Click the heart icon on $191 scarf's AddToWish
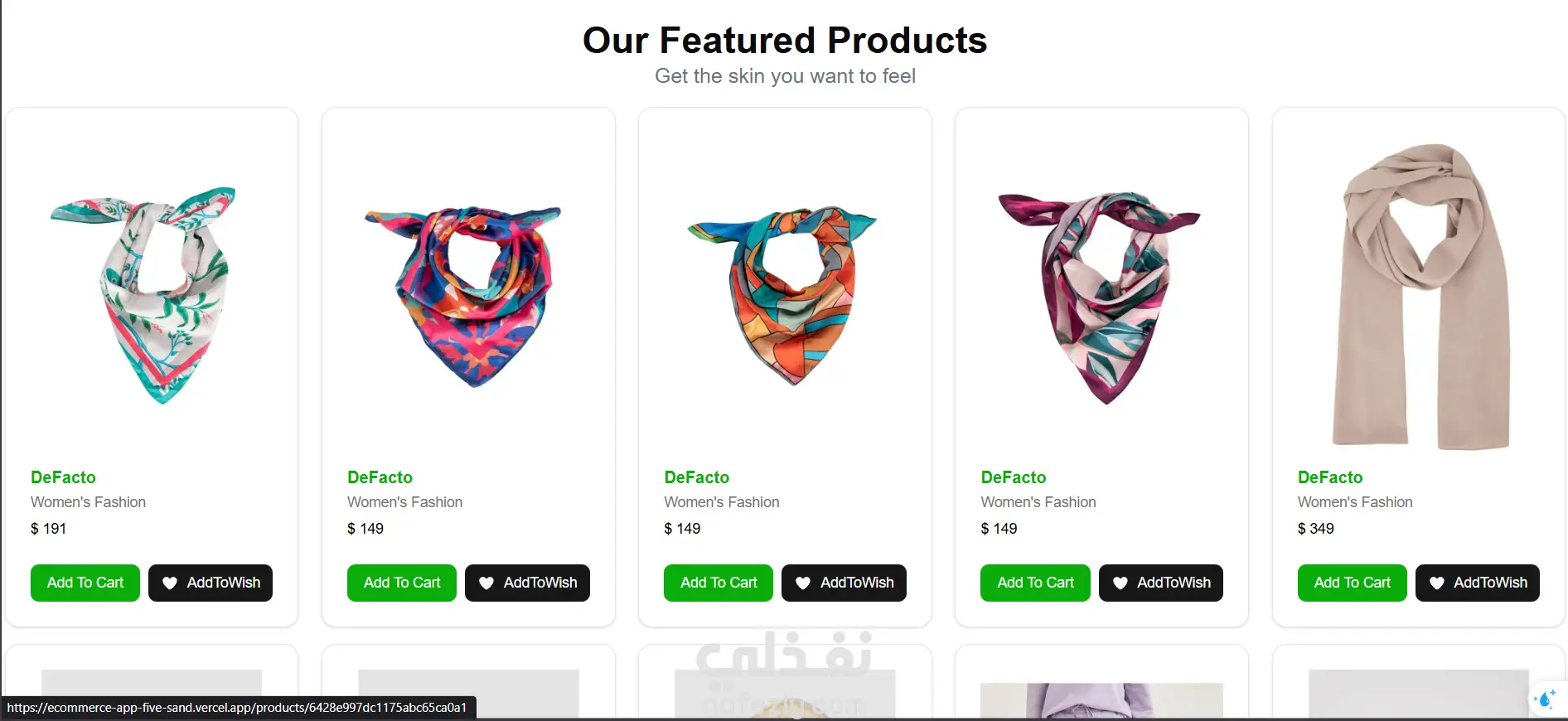The height and width of the screenshot is (721, 1568). tap(170, 583)
